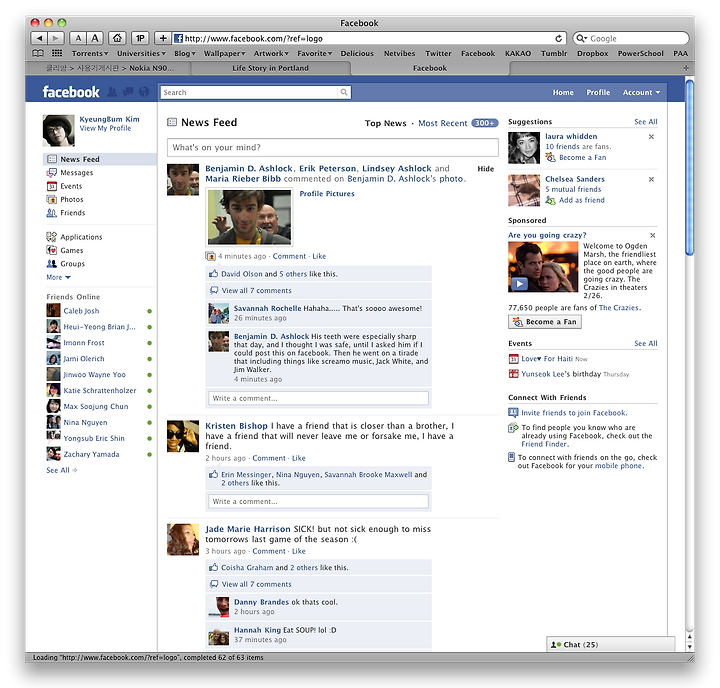720x688 pixels.
Task: Decrease text size with small A button
Action: 78,38
